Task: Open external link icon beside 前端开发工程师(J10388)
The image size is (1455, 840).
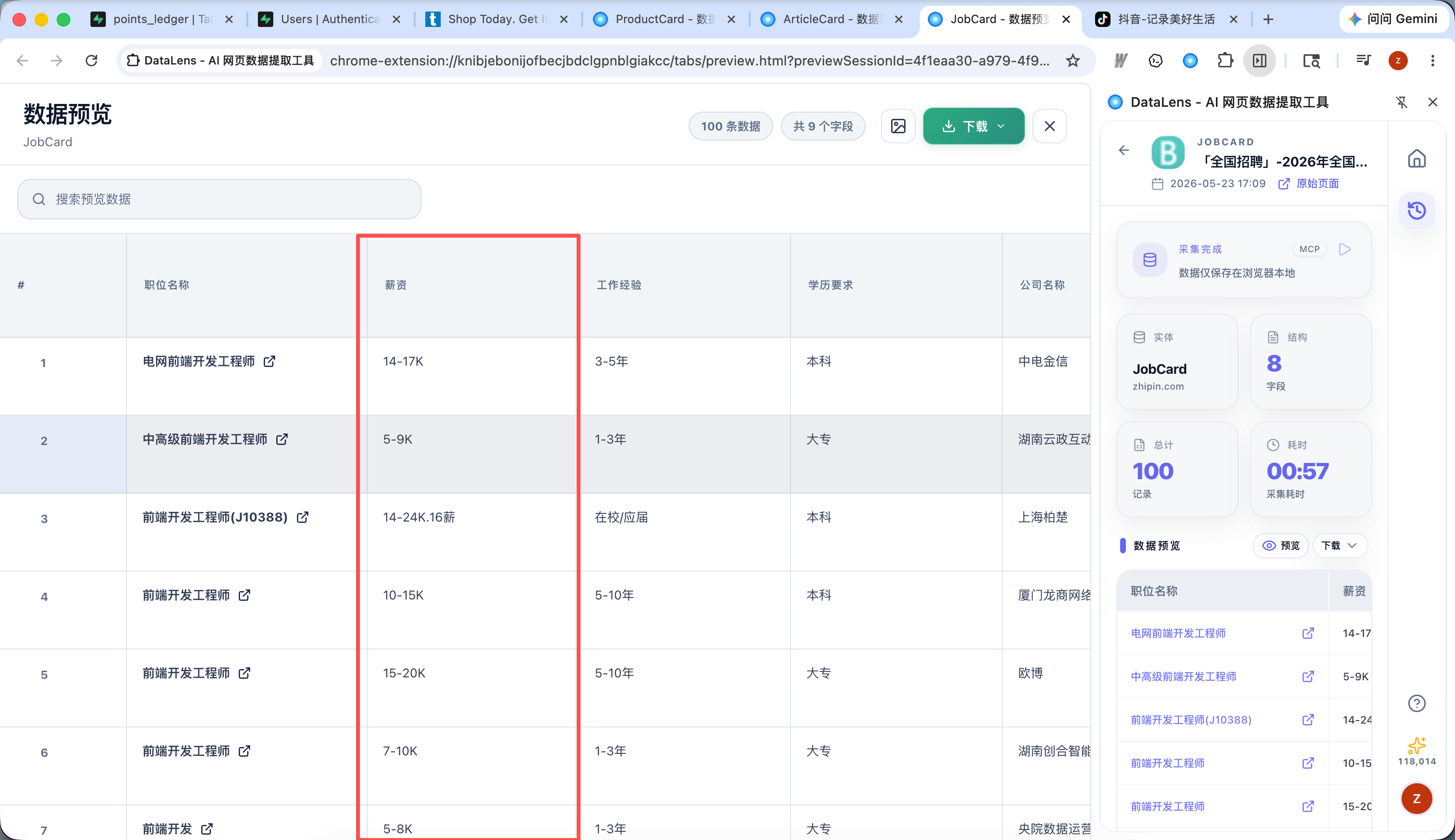Action: tap(302, 517)
